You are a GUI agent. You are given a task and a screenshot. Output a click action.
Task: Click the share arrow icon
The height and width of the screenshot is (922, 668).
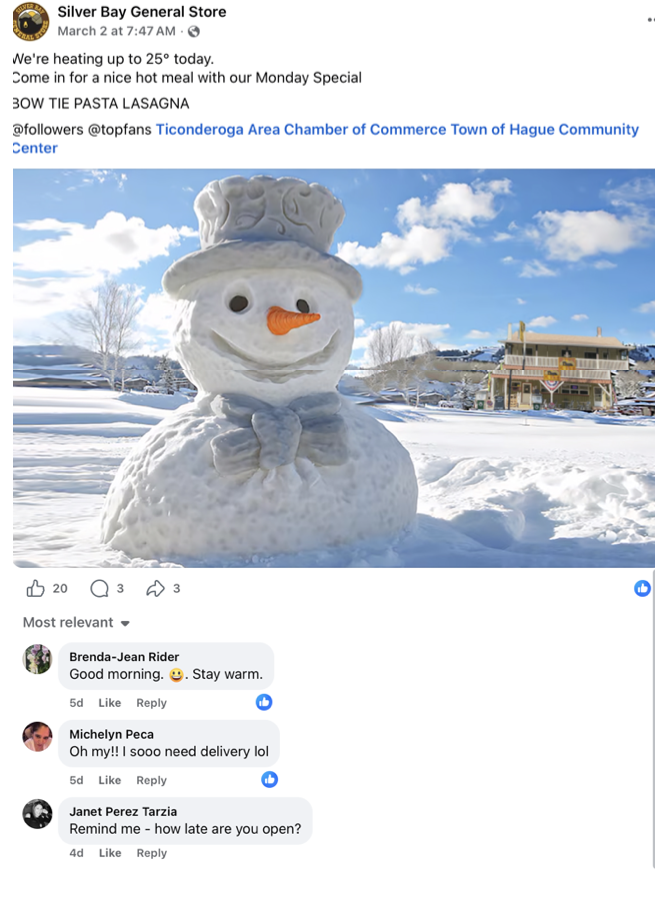155,588
